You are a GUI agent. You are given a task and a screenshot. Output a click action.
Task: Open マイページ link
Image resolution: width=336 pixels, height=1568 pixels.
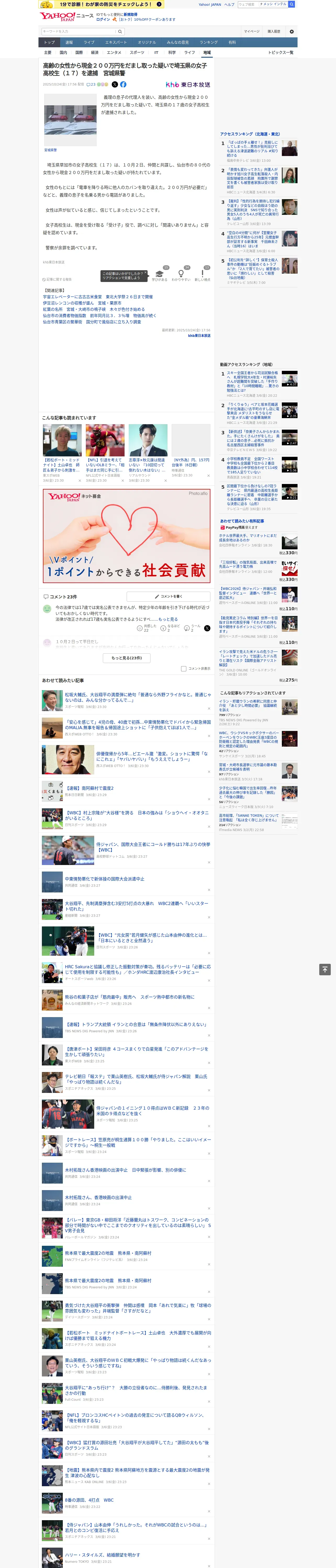pyautogui.click(x=252, y=31)
